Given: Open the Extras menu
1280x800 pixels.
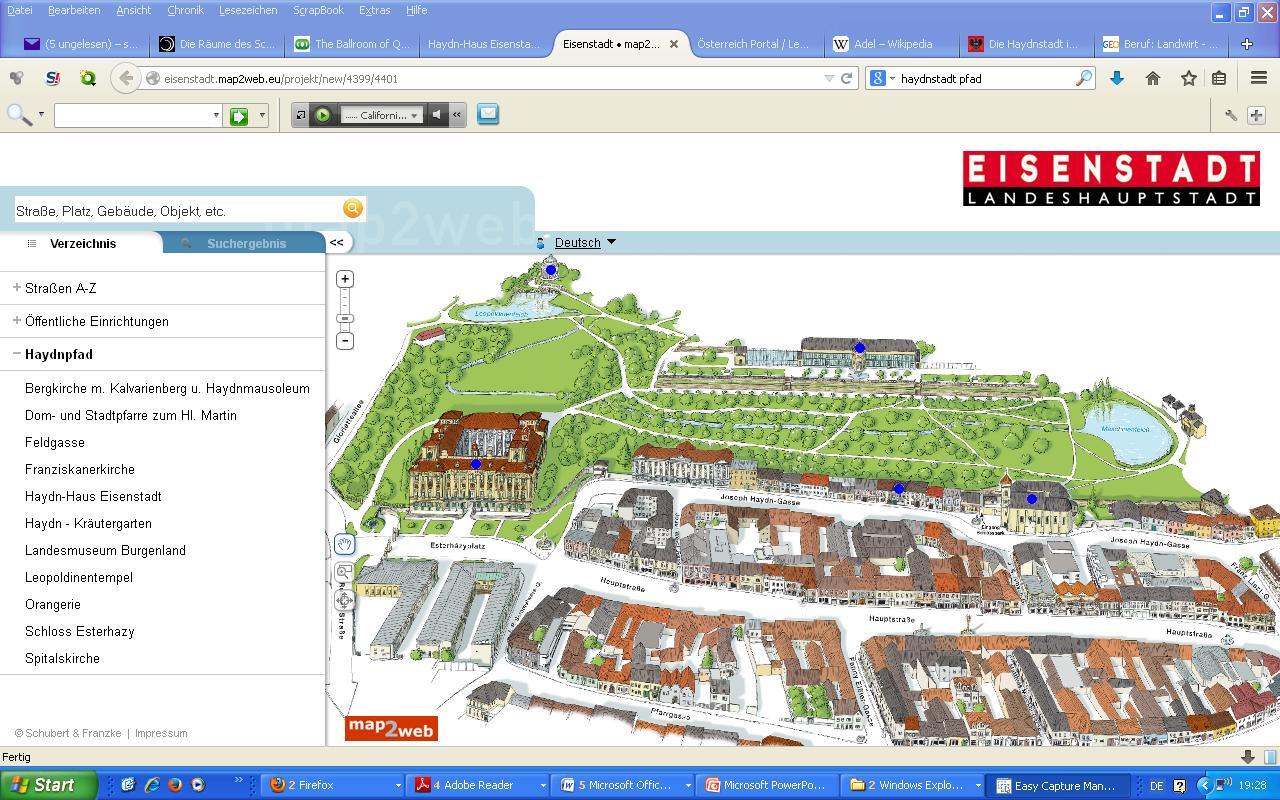Looking at the screenshot, I should [374, 10].
